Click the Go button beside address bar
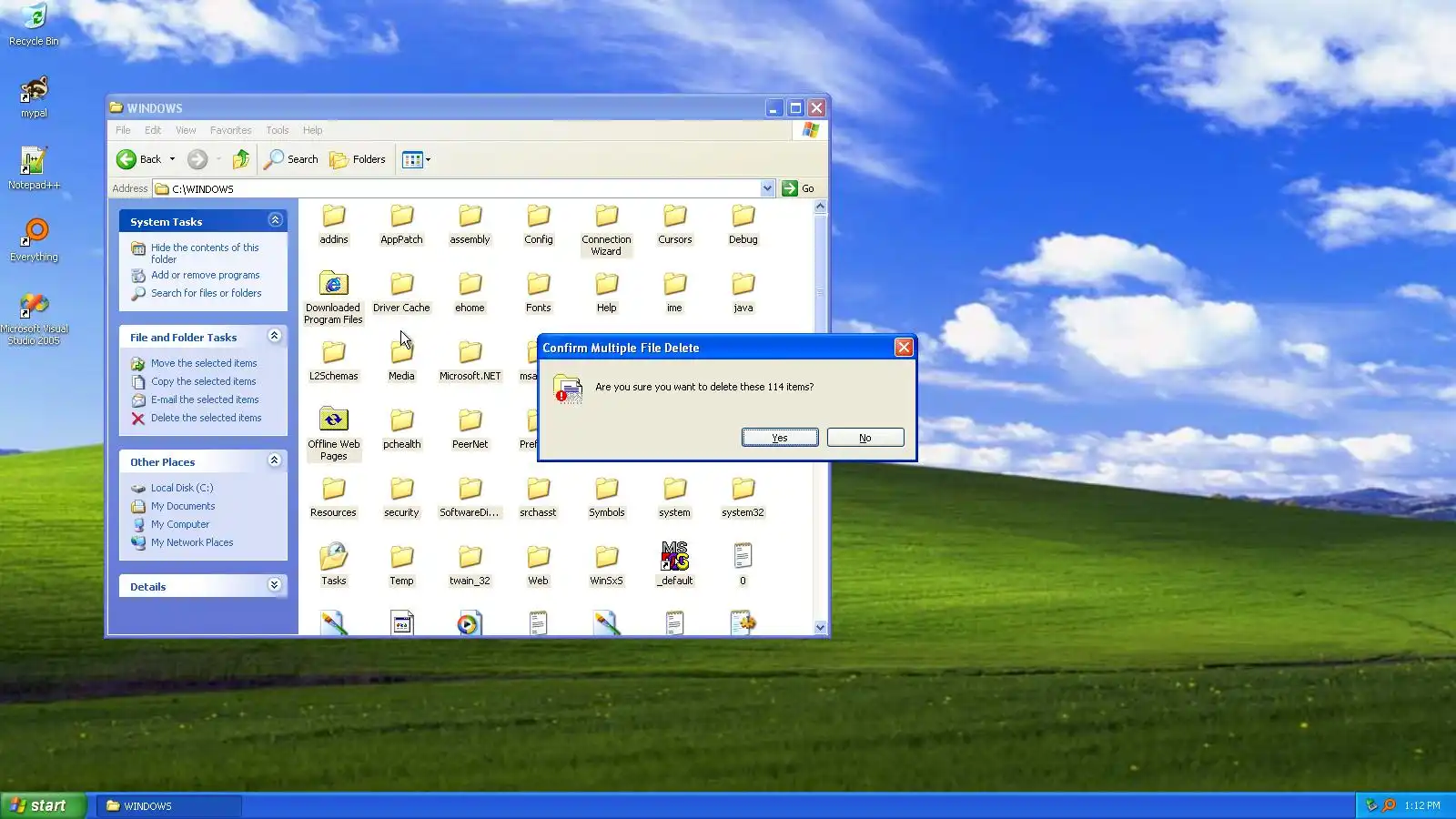Screen dimensions: 1456x819 pos(798,188)
